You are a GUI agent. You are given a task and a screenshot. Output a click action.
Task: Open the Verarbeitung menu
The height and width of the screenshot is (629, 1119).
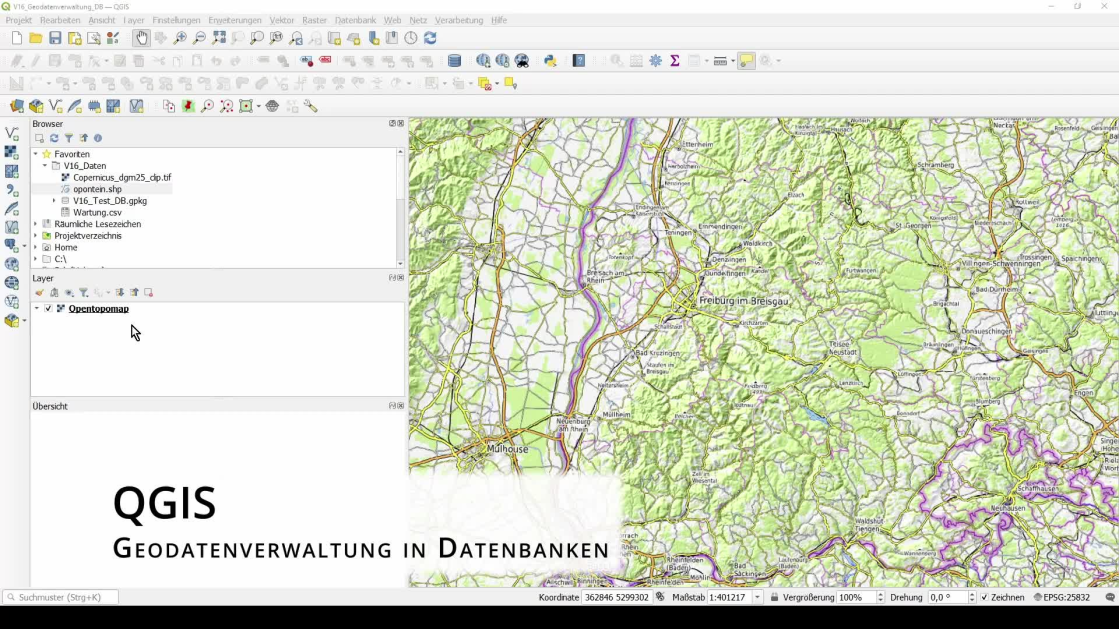point(459,20)
